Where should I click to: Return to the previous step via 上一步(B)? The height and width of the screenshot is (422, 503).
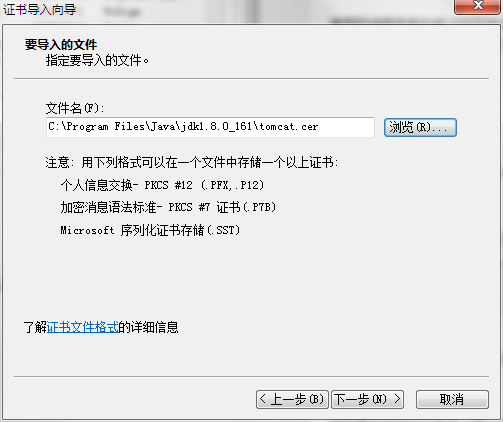pyautogui.click(x=292, y=399)
